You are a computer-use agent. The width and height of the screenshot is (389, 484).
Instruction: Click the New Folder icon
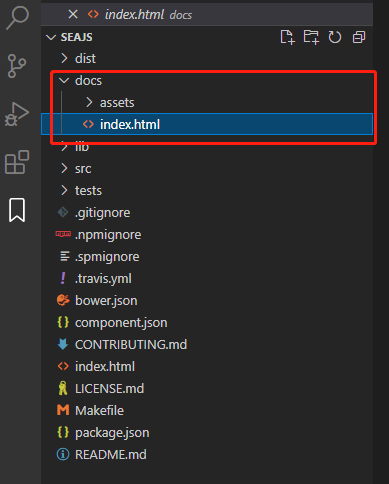click(x=311, y=37)
